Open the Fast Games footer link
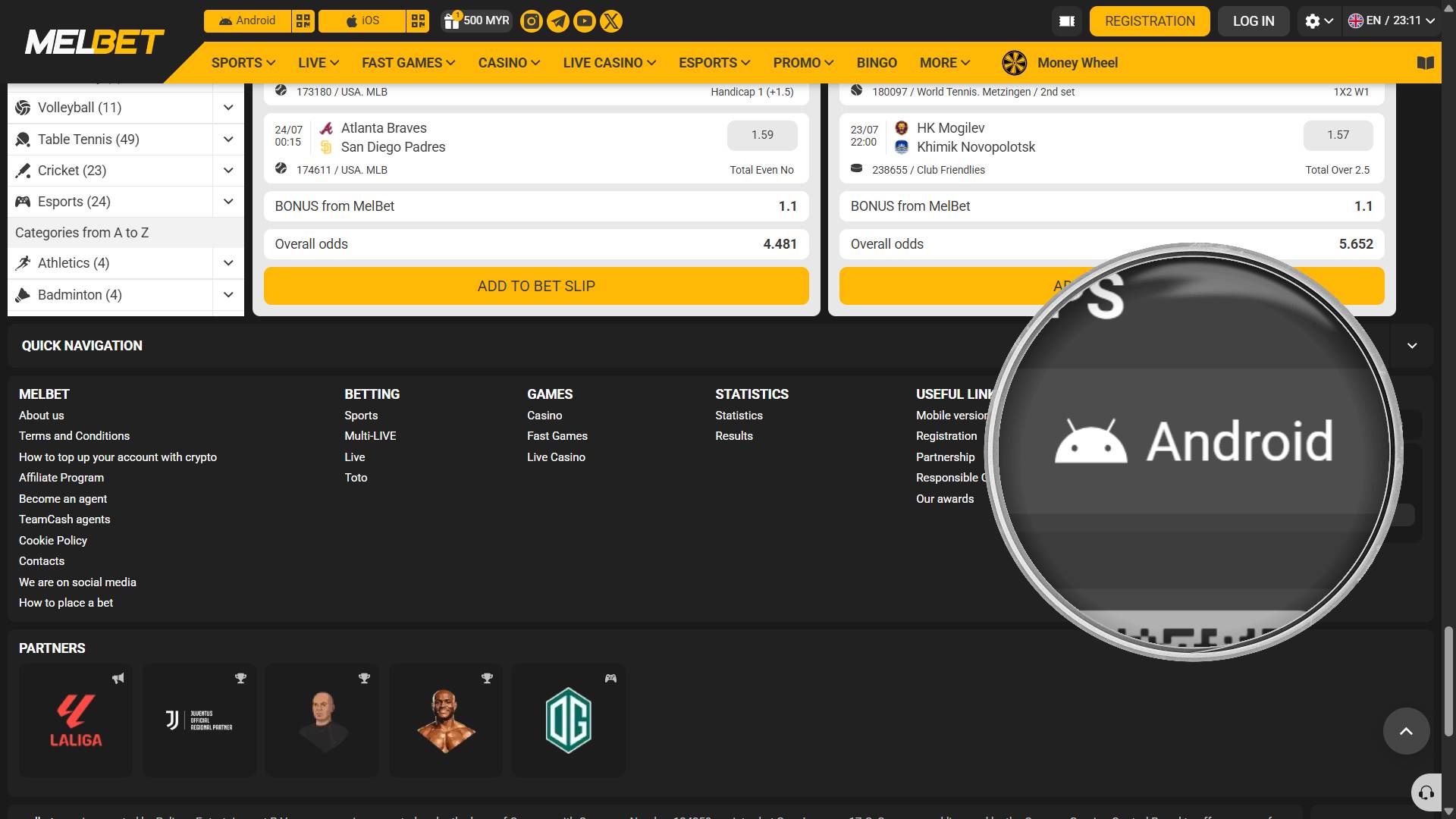1456x819 pixels. coord(557,436)
